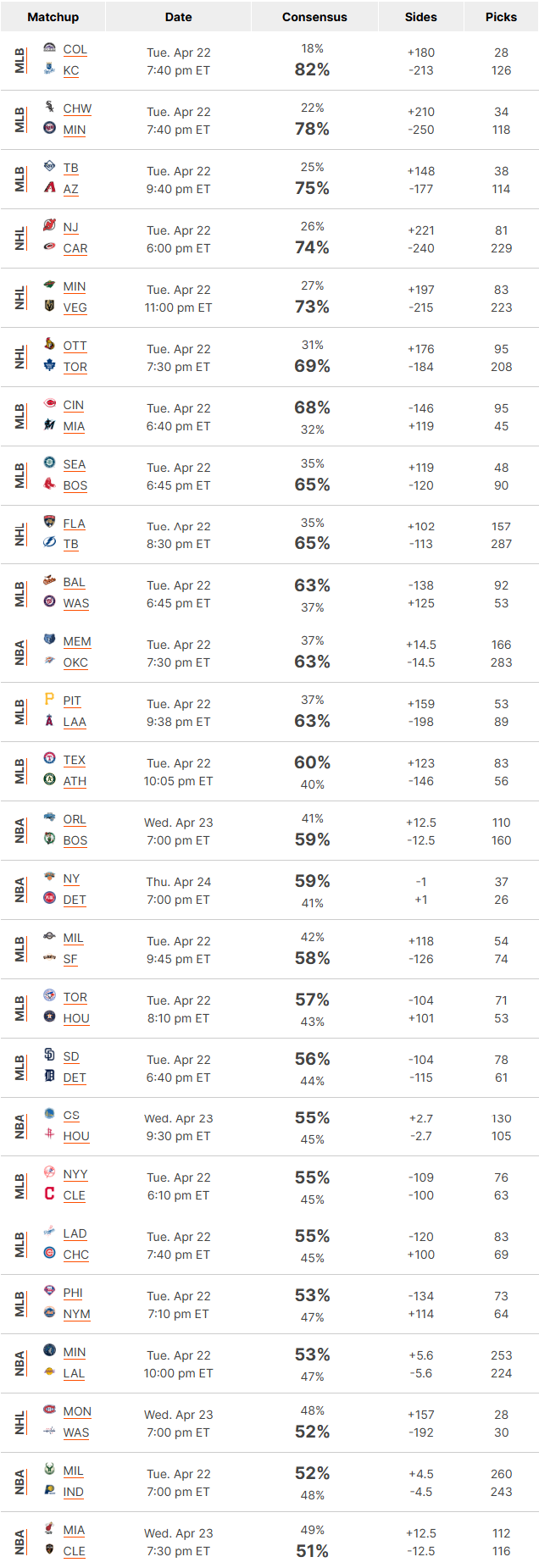The image size is (539, 1568).
Task: Click the Arizona Diamondbacks logo icon
Action: pos(49,187)
